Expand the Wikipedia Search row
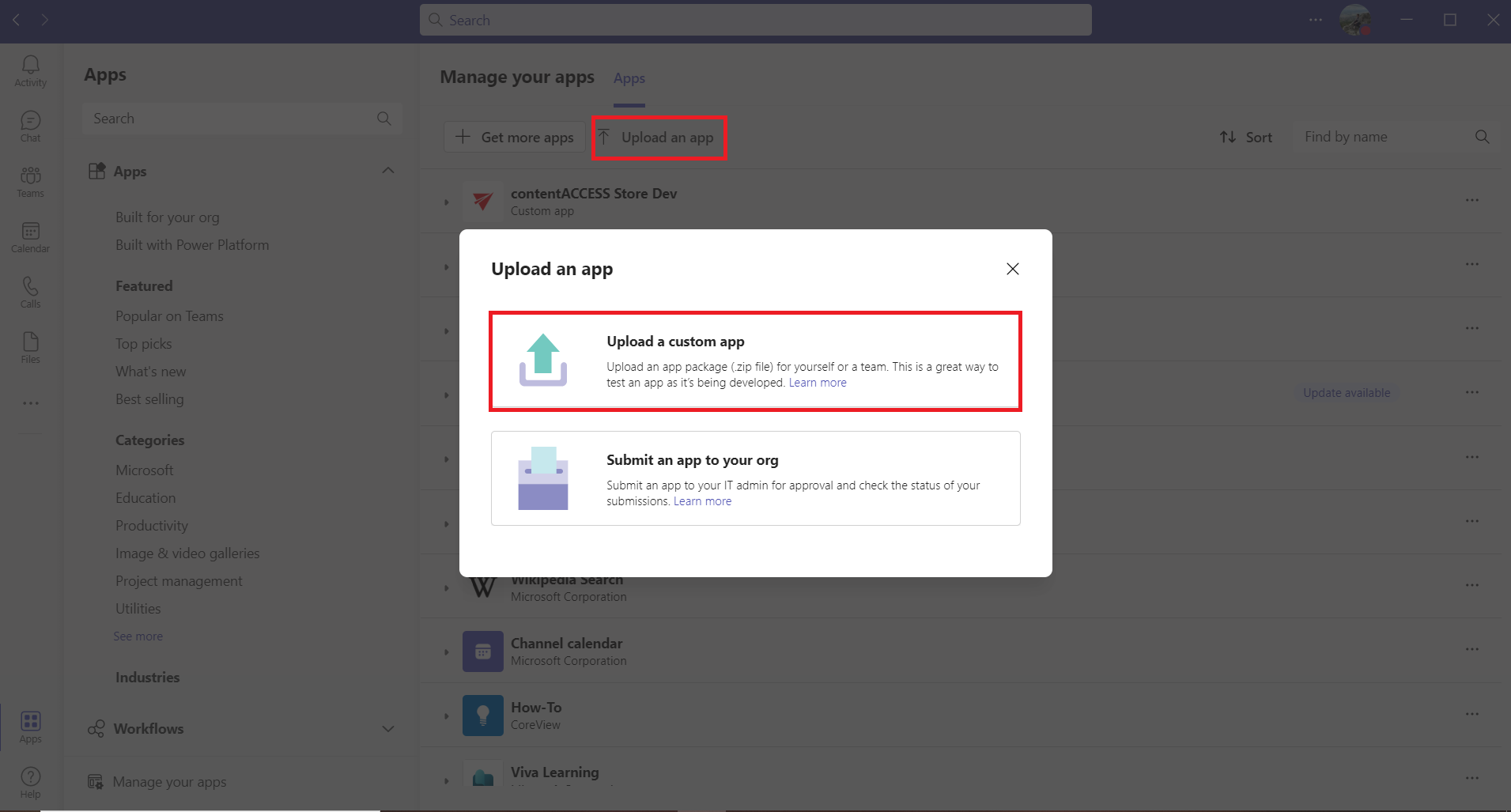The image size is (1511, 812). coord(447,588)
